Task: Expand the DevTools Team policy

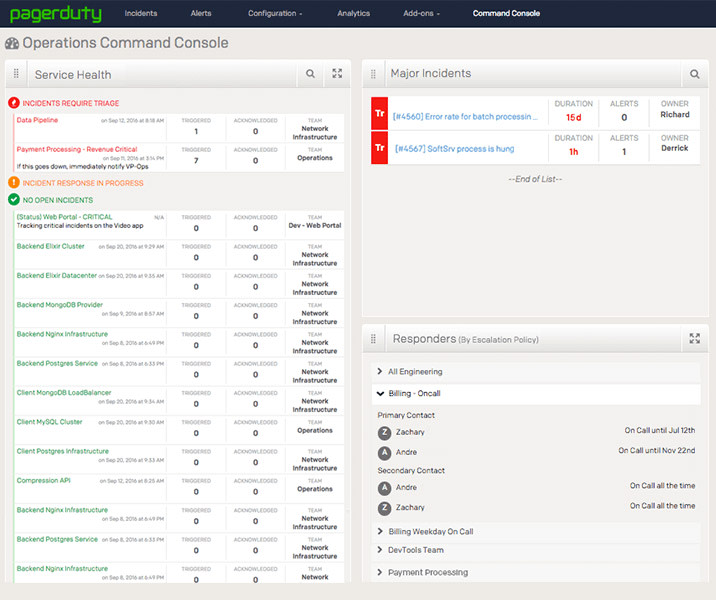Action: tap(536, 550)
